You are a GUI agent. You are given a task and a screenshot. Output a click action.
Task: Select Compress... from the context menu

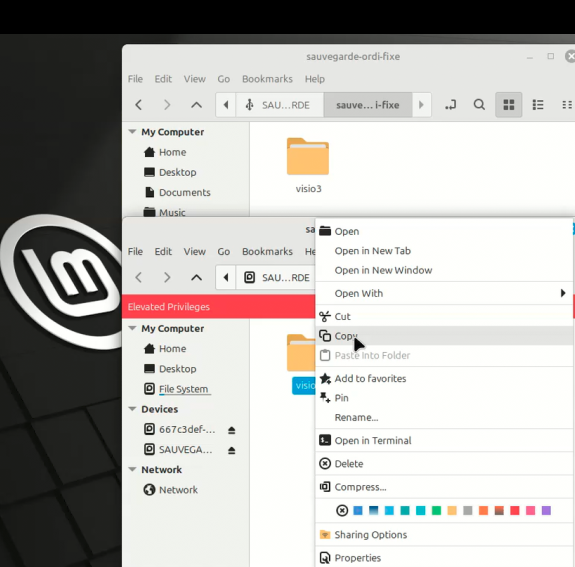[444, 487]
